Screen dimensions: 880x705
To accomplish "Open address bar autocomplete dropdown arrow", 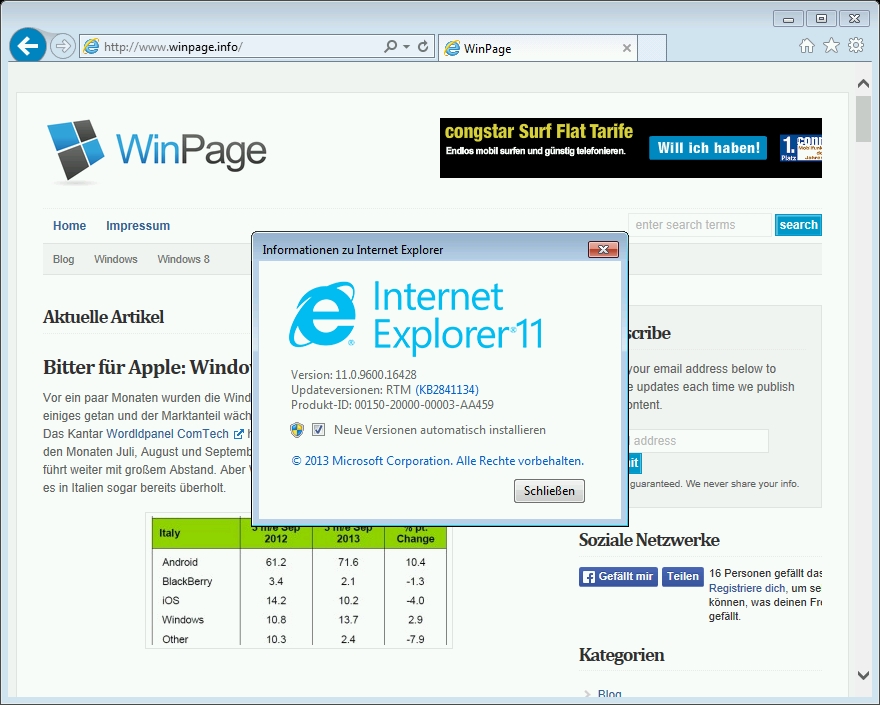I will (406, 47).
